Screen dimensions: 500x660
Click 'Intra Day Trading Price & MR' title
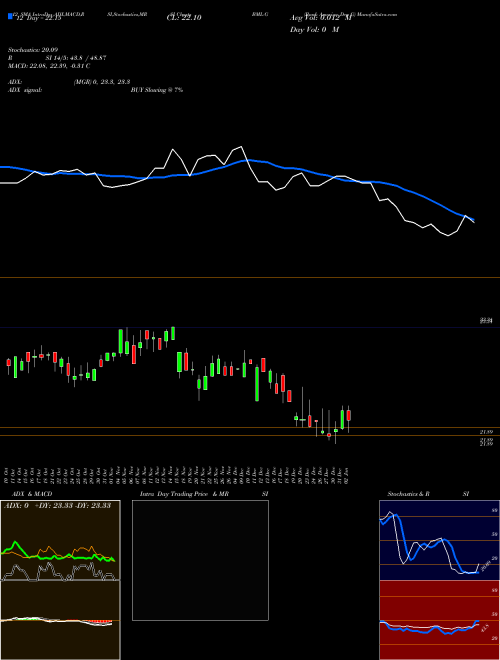[x=184, y=494]
